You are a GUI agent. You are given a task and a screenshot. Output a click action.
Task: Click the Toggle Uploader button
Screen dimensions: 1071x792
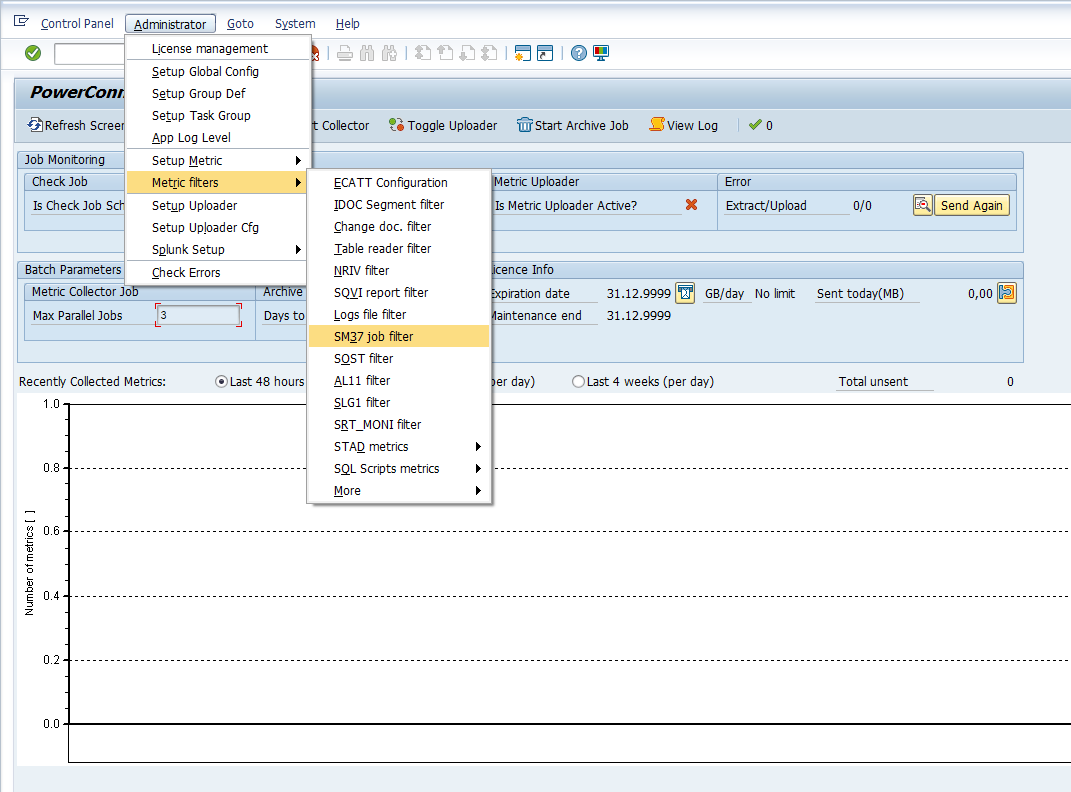[442, 126]
